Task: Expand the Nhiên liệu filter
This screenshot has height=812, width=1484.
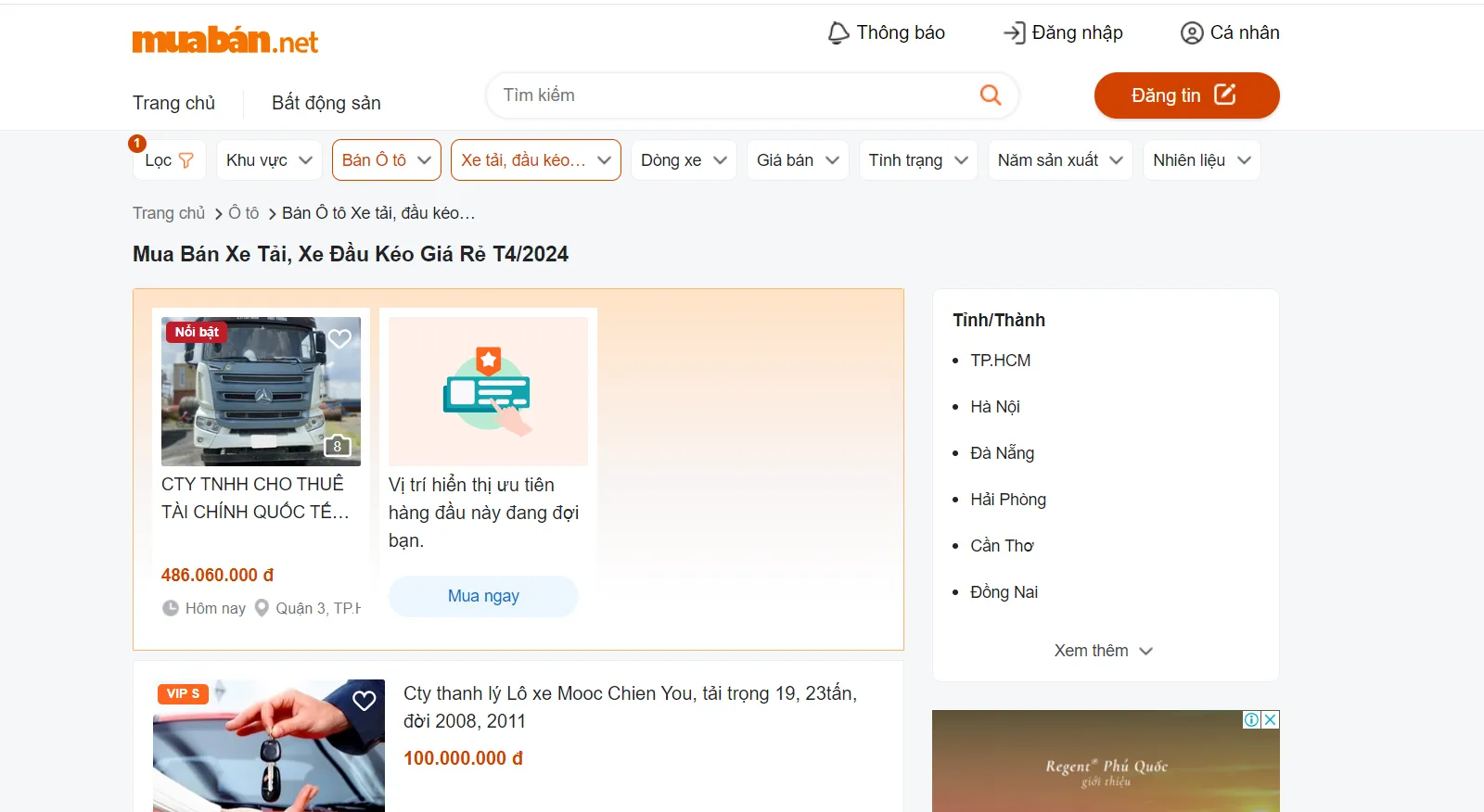Action: click(x=1202, y=160)
